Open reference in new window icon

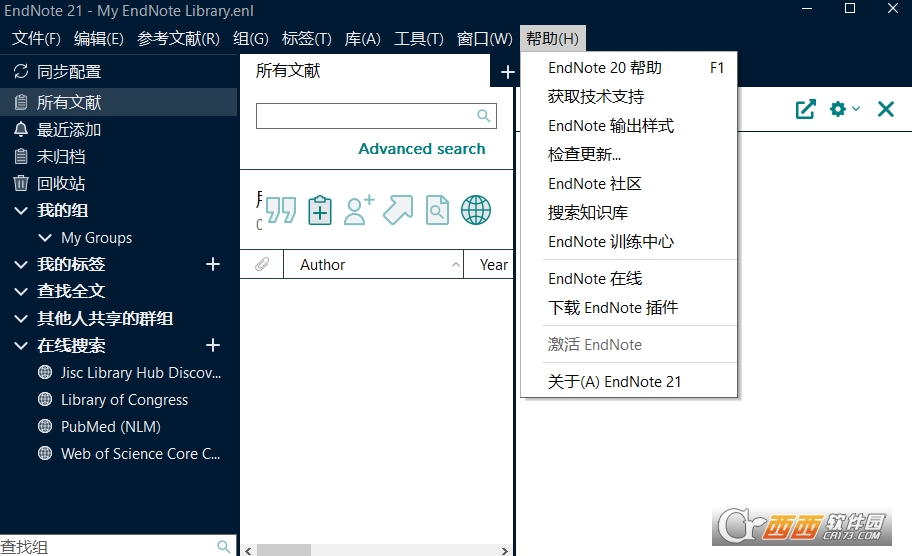[x=806, y=109]
